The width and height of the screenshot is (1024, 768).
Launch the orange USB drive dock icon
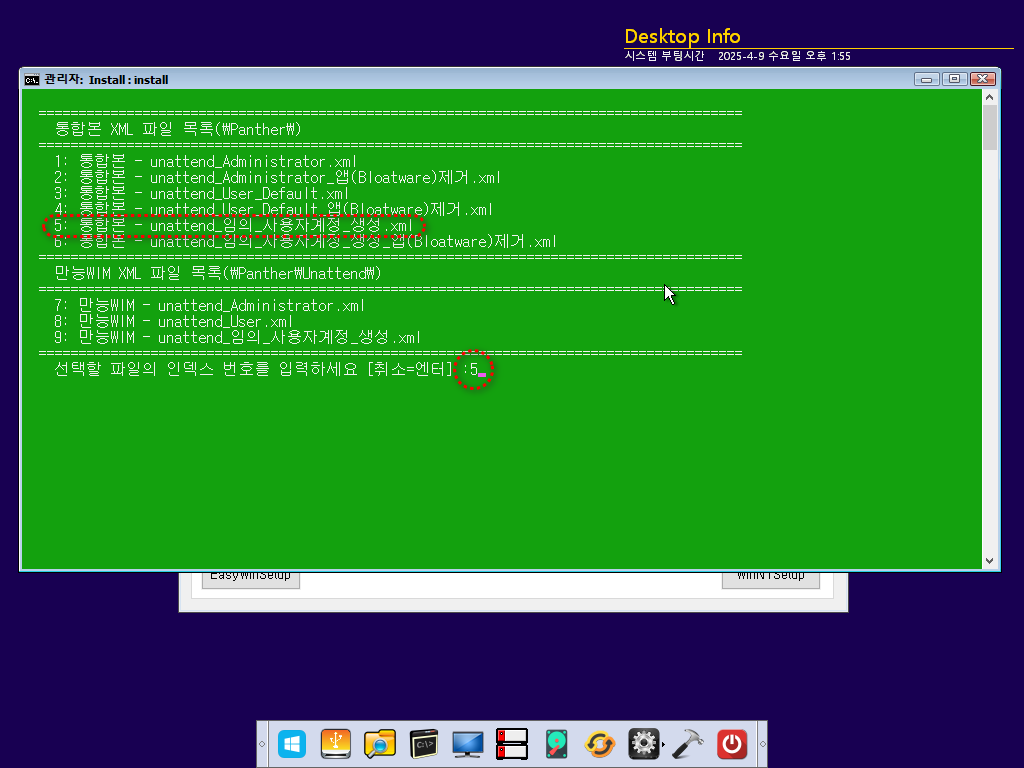click(x=336, y=744)
